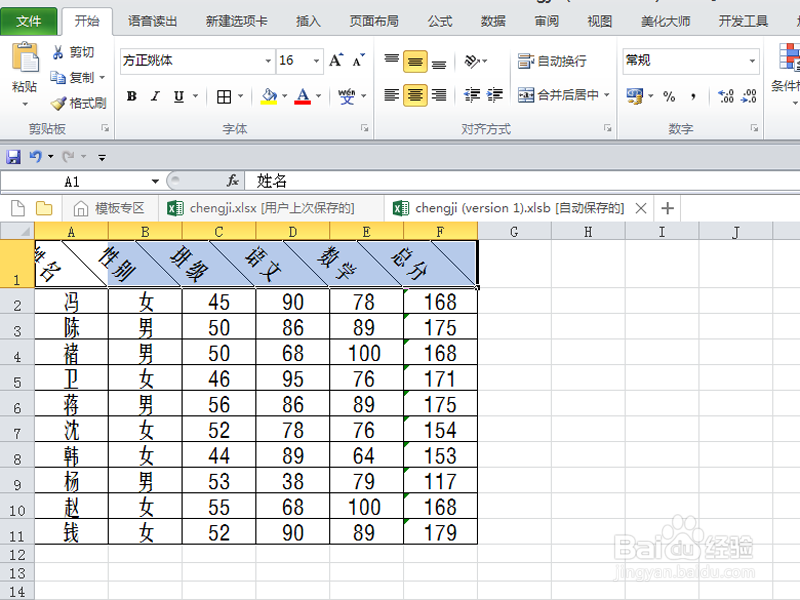Toggle middle vertical alignment

click(x=415, y=61)
